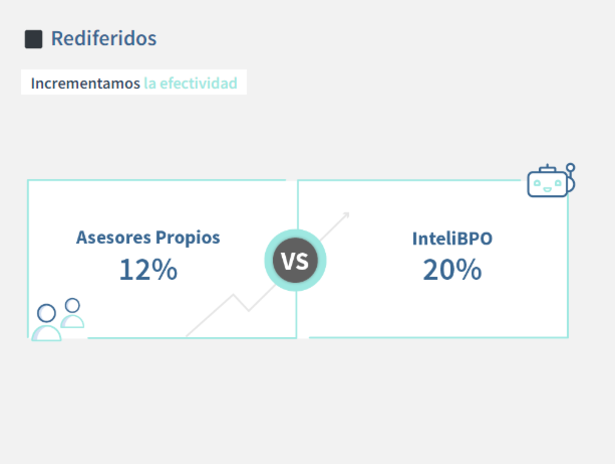The image size is (615, 464).
Task: Click the two-person advisors icon
Action: (x=58, y=319)
